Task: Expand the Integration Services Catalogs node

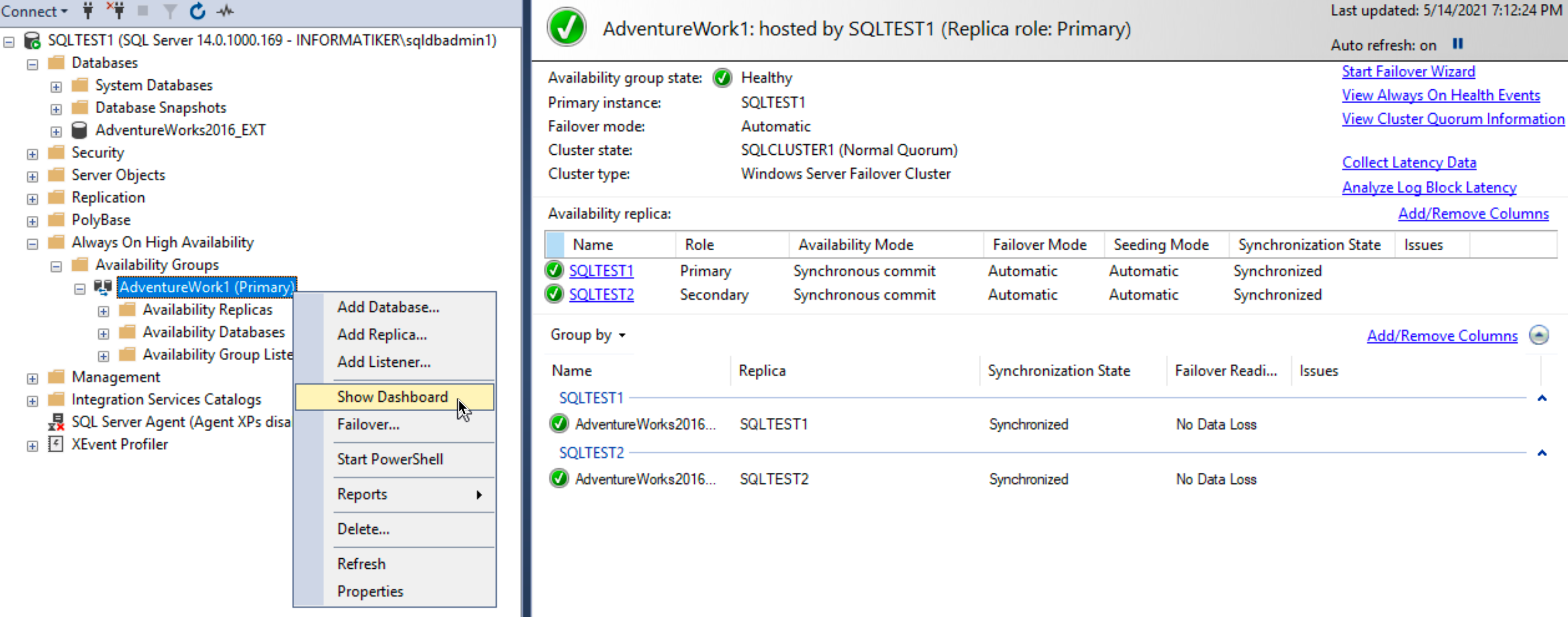Action: pos(33,402)
